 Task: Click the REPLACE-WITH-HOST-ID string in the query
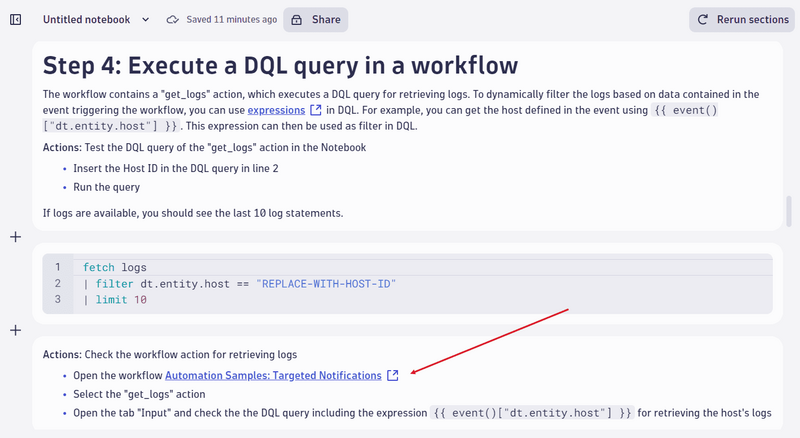pyautogui.click(x=326, y=284)
